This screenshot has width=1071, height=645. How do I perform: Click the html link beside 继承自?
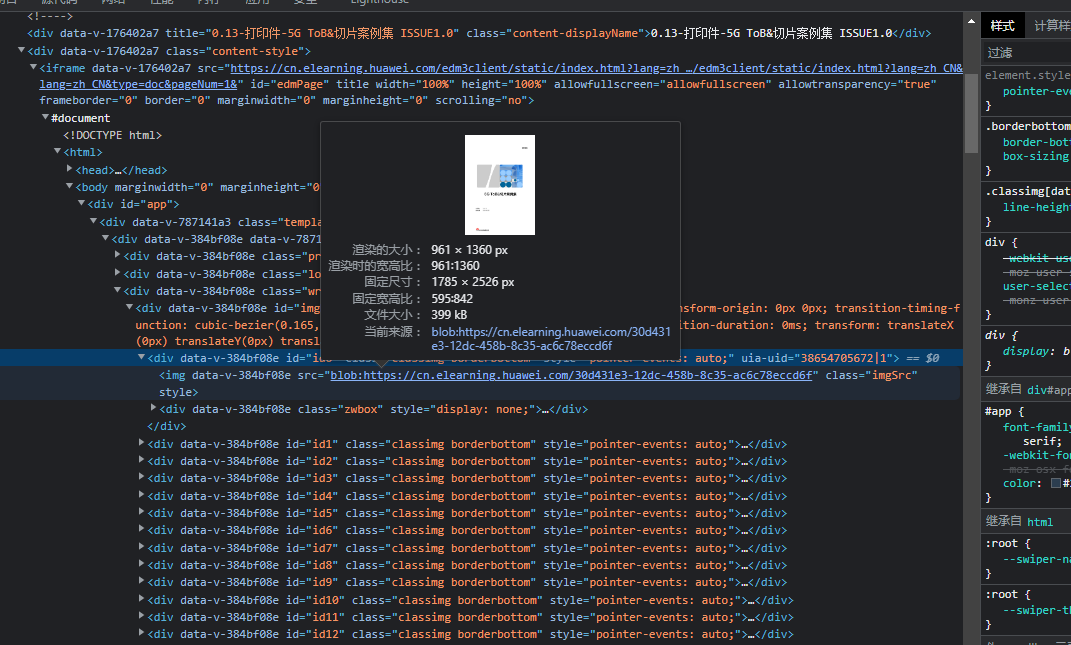pos(1040,521)
